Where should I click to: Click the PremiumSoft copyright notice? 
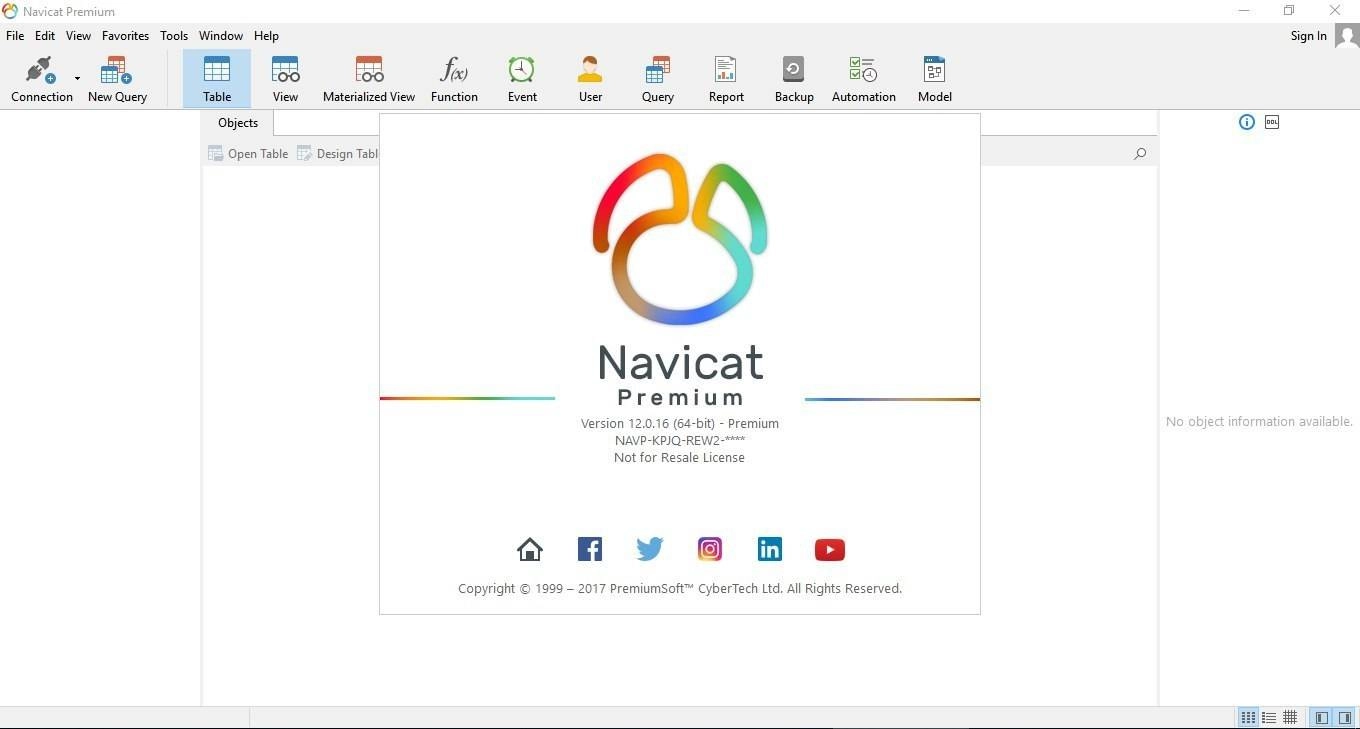tap(680, 588)
